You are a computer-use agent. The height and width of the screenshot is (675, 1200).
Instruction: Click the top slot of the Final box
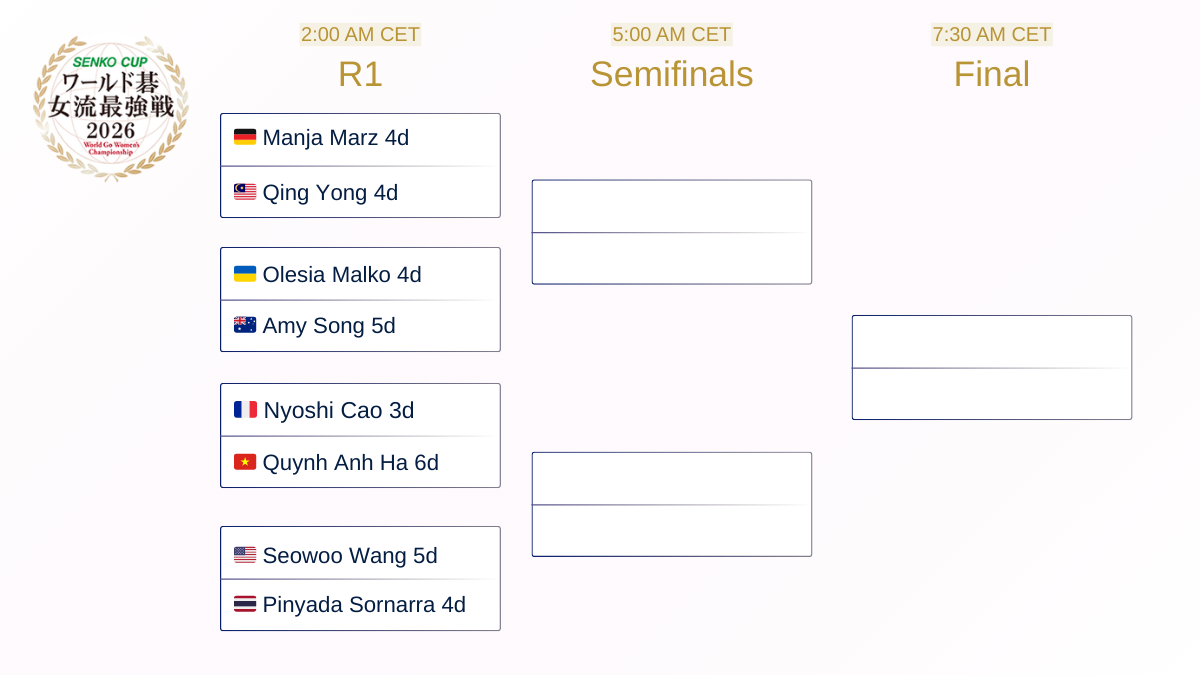(x=991, y=342)
